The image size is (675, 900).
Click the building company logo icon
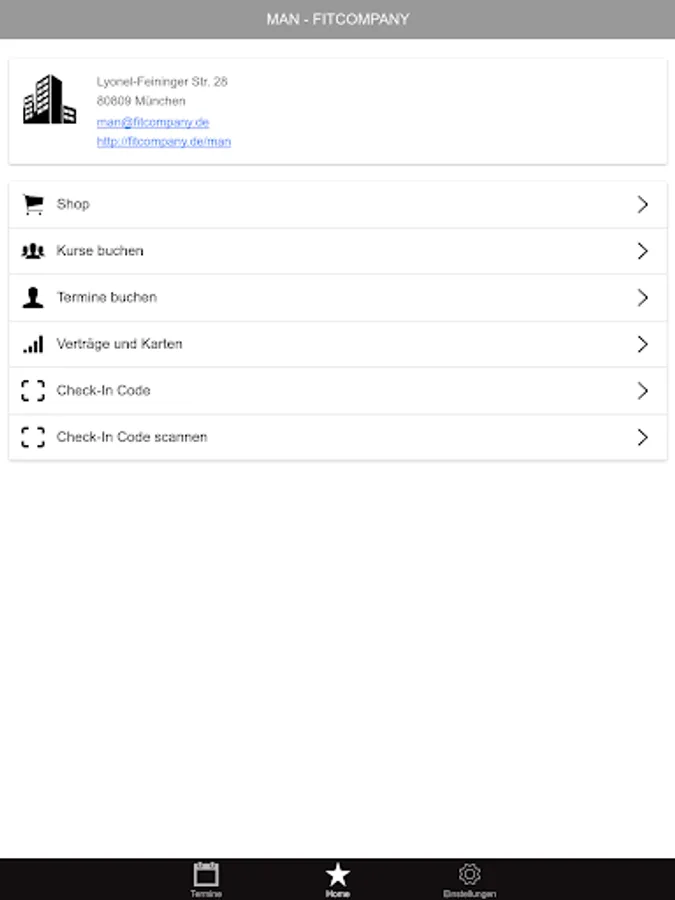click(x=49, y=99)
